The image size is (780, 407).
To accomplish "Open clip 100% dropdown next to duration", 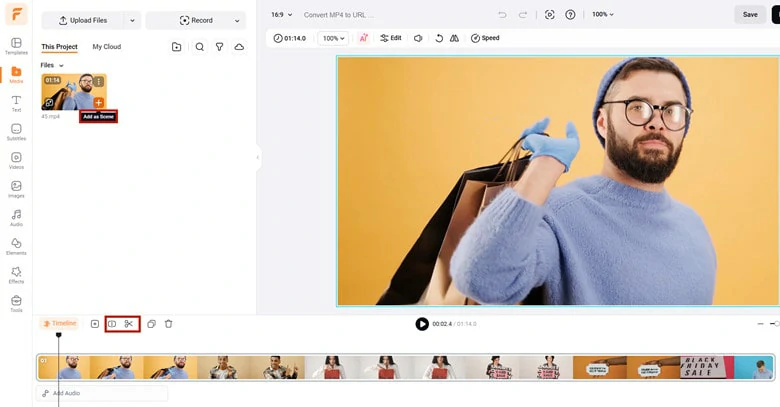I will 333,38.
